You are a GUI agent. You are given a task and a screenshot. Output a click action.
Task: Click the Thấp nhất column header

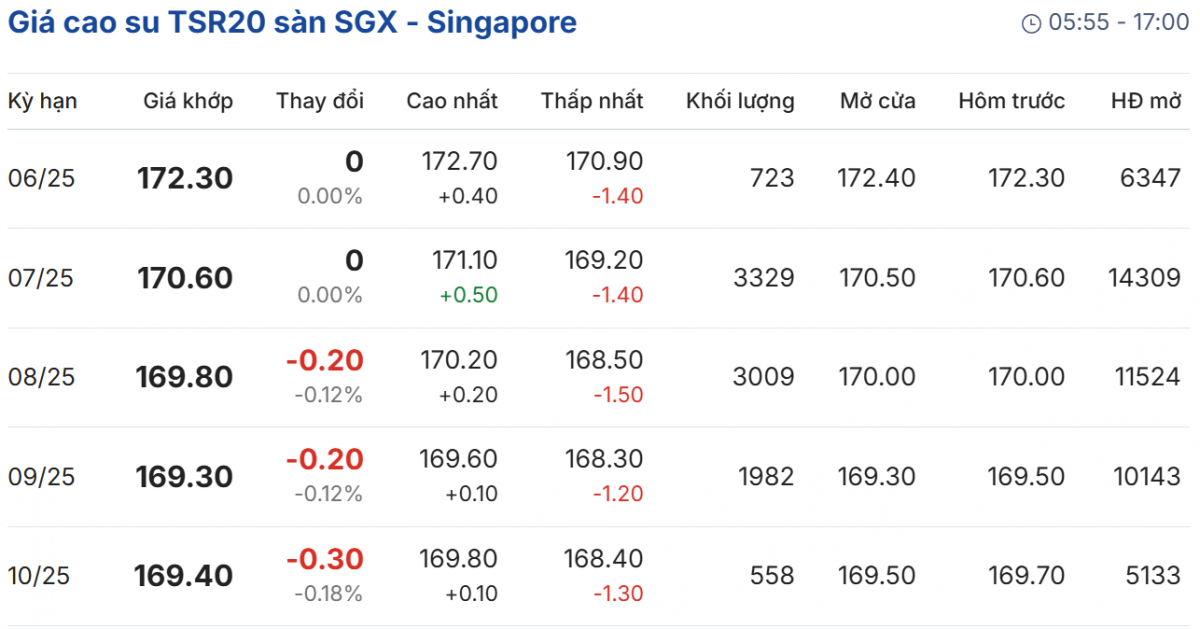[592, 101]
